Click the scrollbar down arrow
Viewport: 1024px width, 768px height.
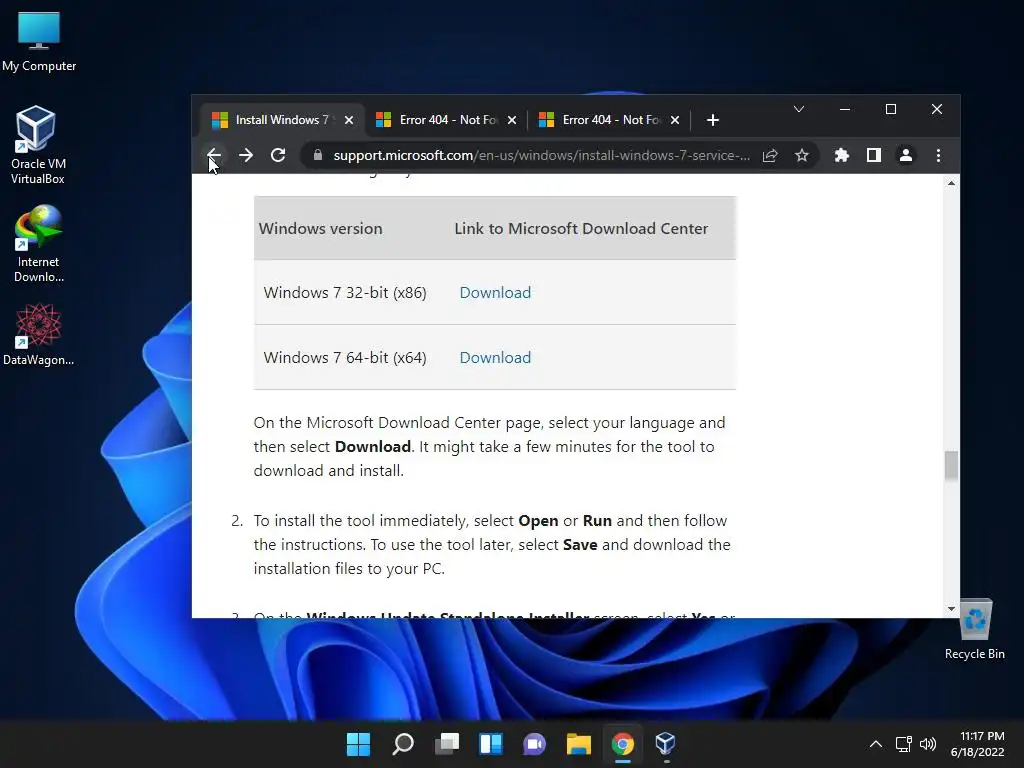tap(952, 609)
